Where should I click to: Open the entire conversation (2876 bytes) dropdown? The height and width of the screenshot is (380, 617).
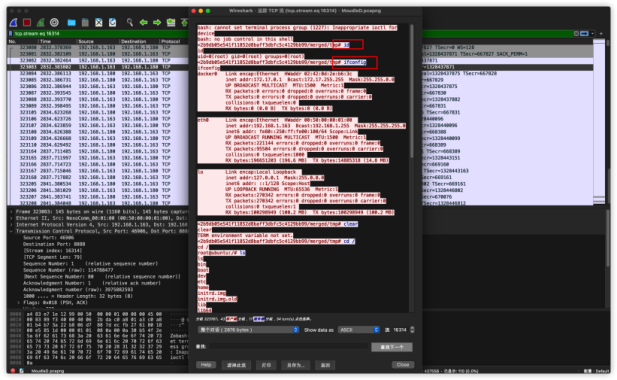pyautogui.click(x=248, y=330)
